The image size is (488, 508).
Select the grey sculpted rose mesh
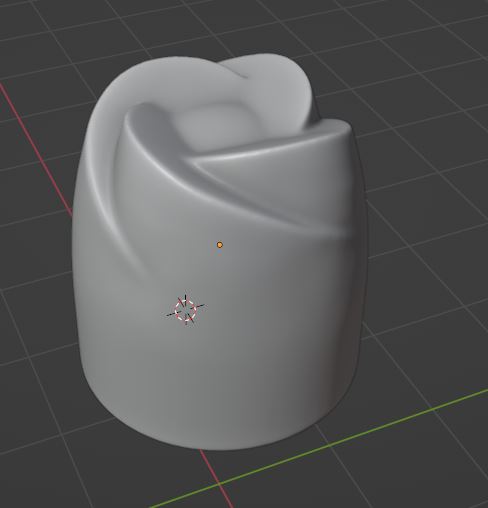click(220, 253)
